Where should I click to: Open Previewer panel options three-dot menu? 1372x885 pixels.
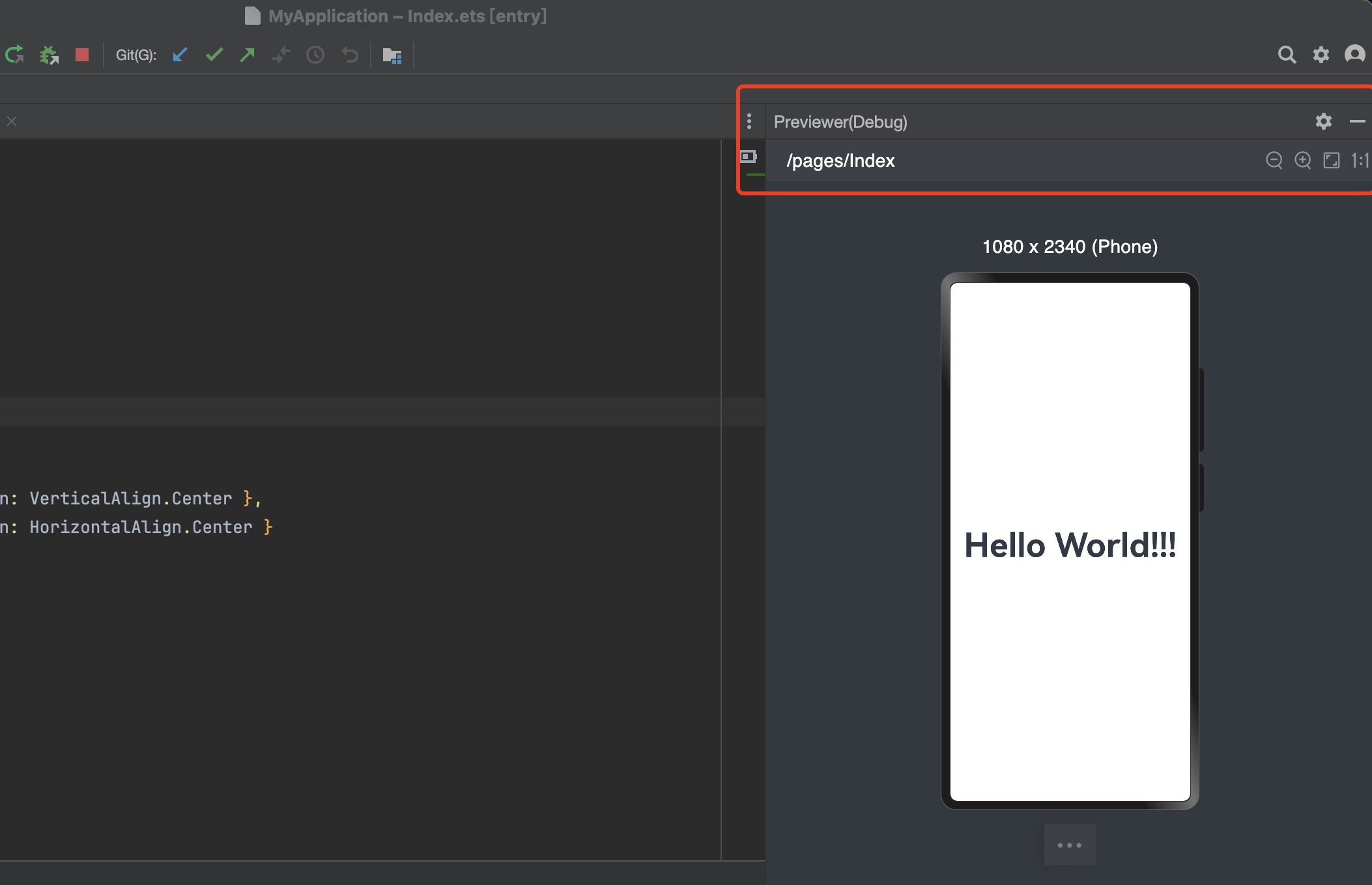point(749,121)
